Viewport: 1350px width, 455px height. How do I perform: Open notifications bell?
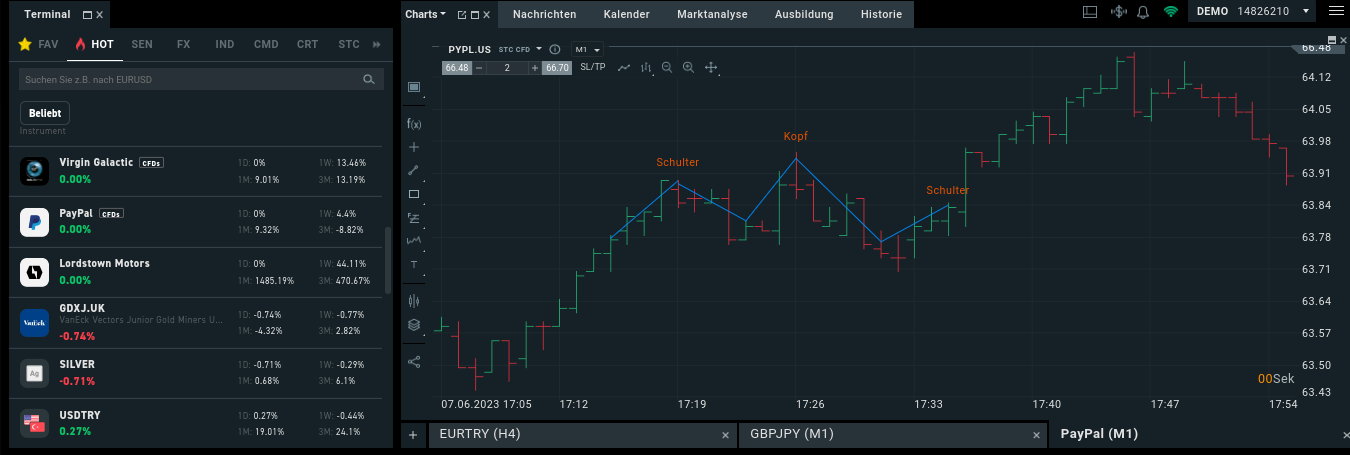(x=1143, y=12)
